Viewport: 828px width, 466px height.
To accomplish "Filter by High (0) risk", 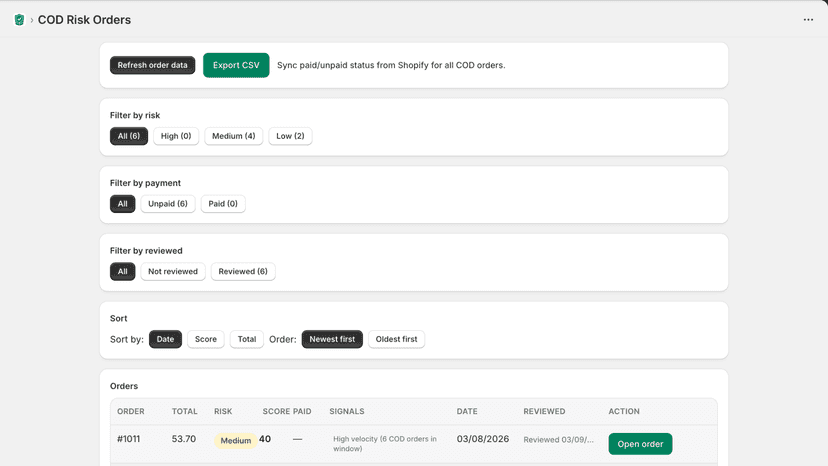I will click(x=176, y=136).
